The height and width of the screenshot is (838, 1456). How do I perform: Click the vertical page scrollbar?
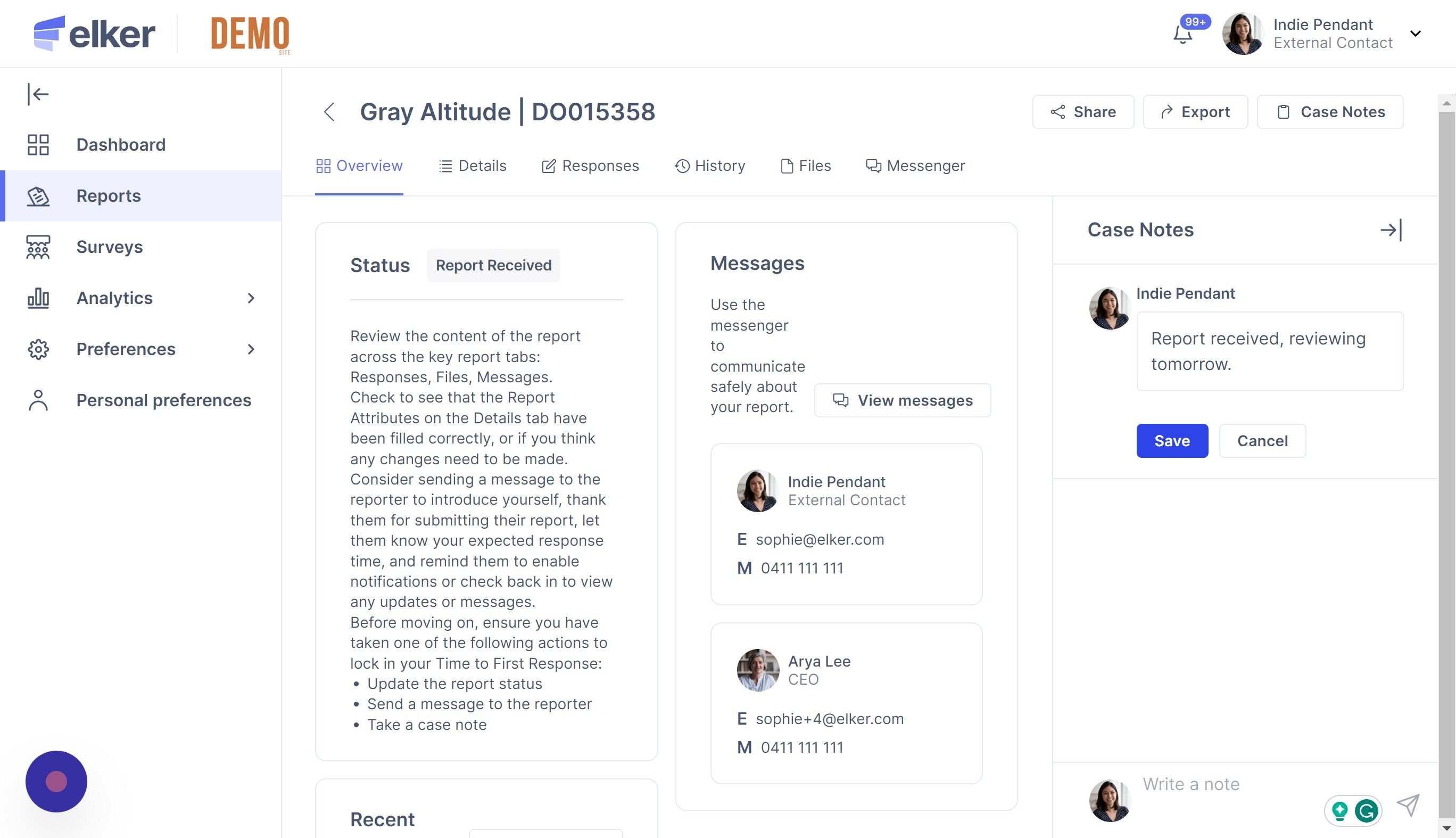tap(1446, 461)
